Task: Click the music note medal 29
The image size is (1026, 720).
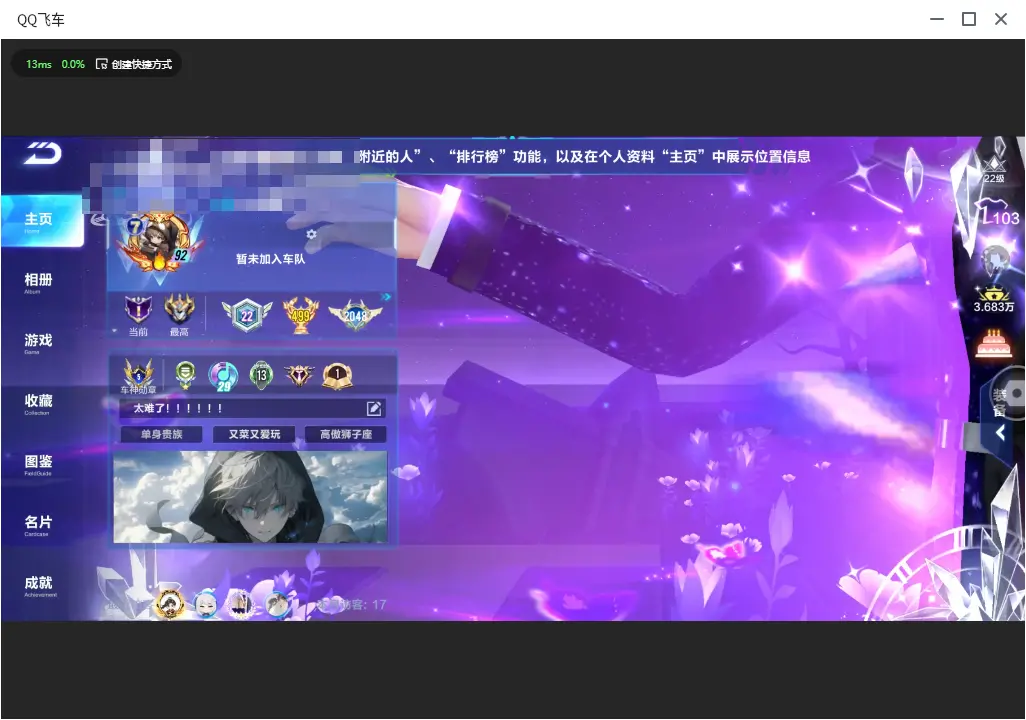Action: tap(223, 376)
